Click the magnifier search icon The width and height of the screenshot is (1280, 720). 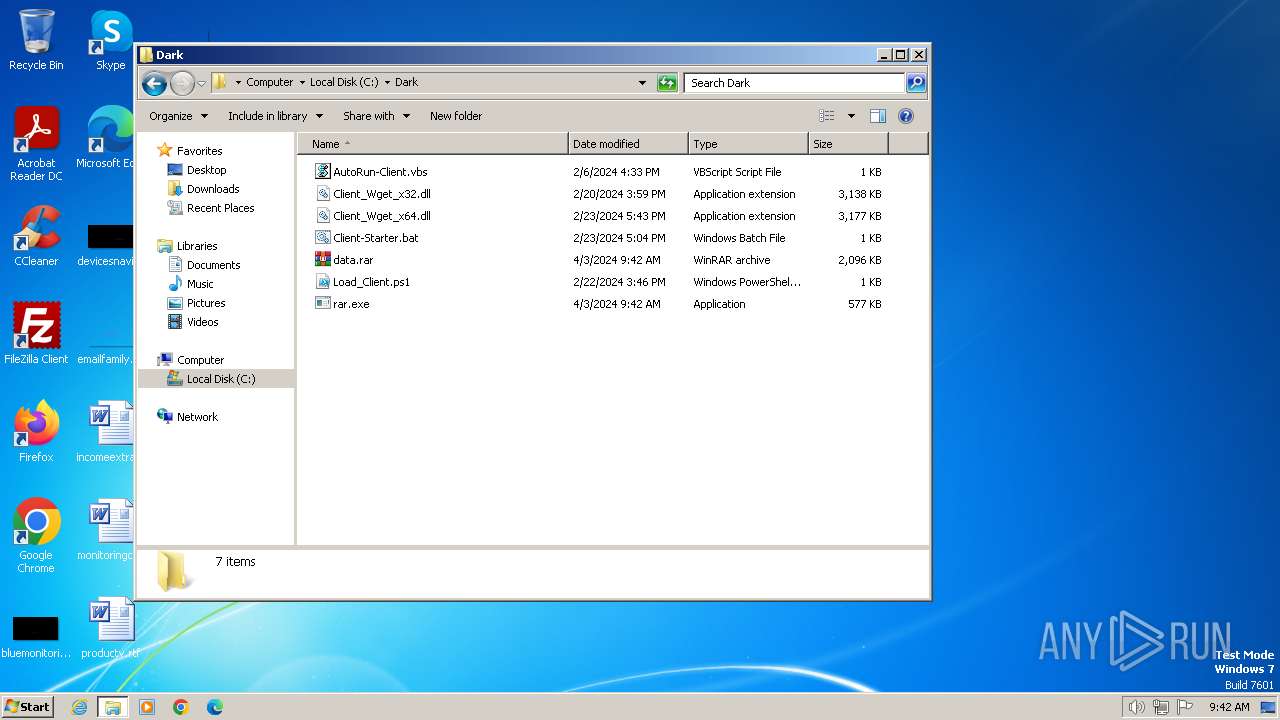coord(916,83)
